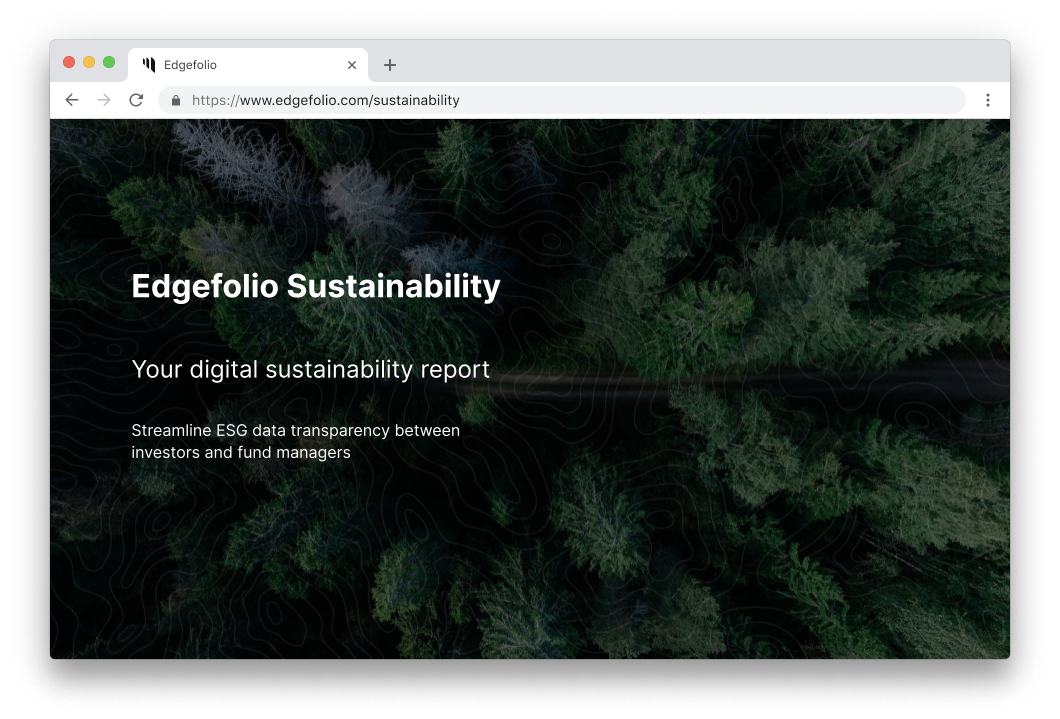Image resolution: width=1060 pixels, height=719 pixels.
Task: Open a new tab with the plus button
Action: 390,65
